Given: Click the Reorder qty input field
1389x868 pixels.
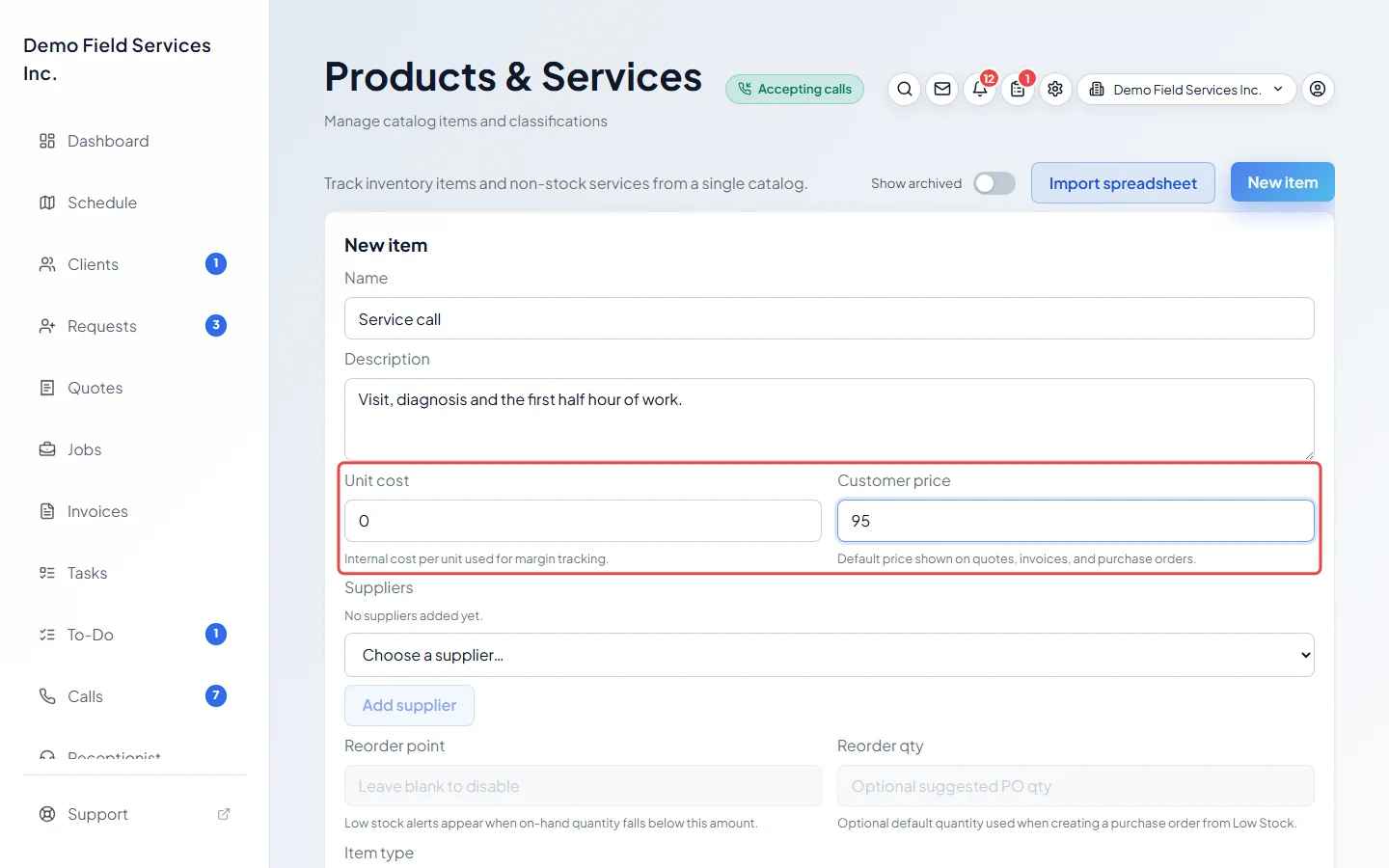Looking at the screenshot, I should point(1076,786).
